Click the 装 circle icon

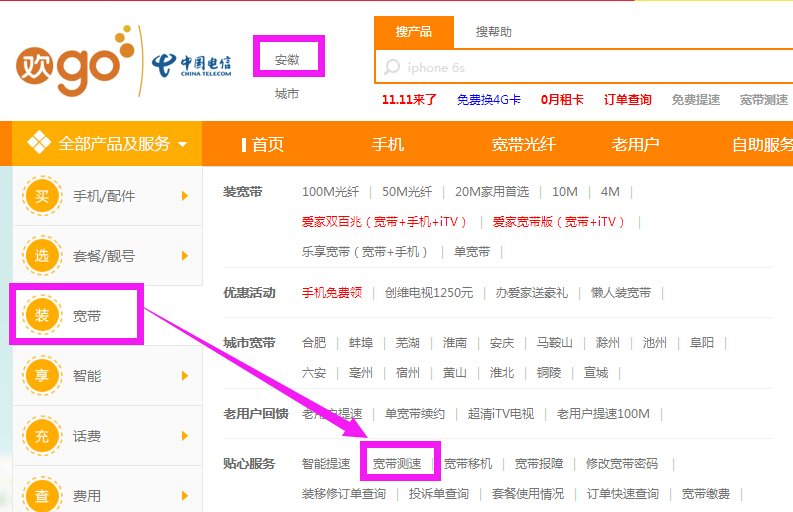click(x=42, y=315)
